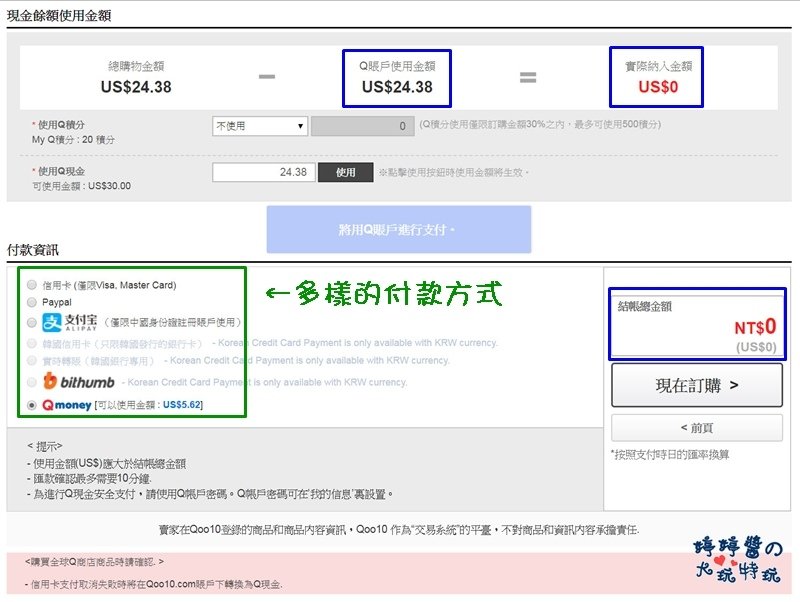Viewport: 800px width, 602px height.
Task: Click the 可使用金額 : US$30.00 text
Action: [x=82, y=186]
